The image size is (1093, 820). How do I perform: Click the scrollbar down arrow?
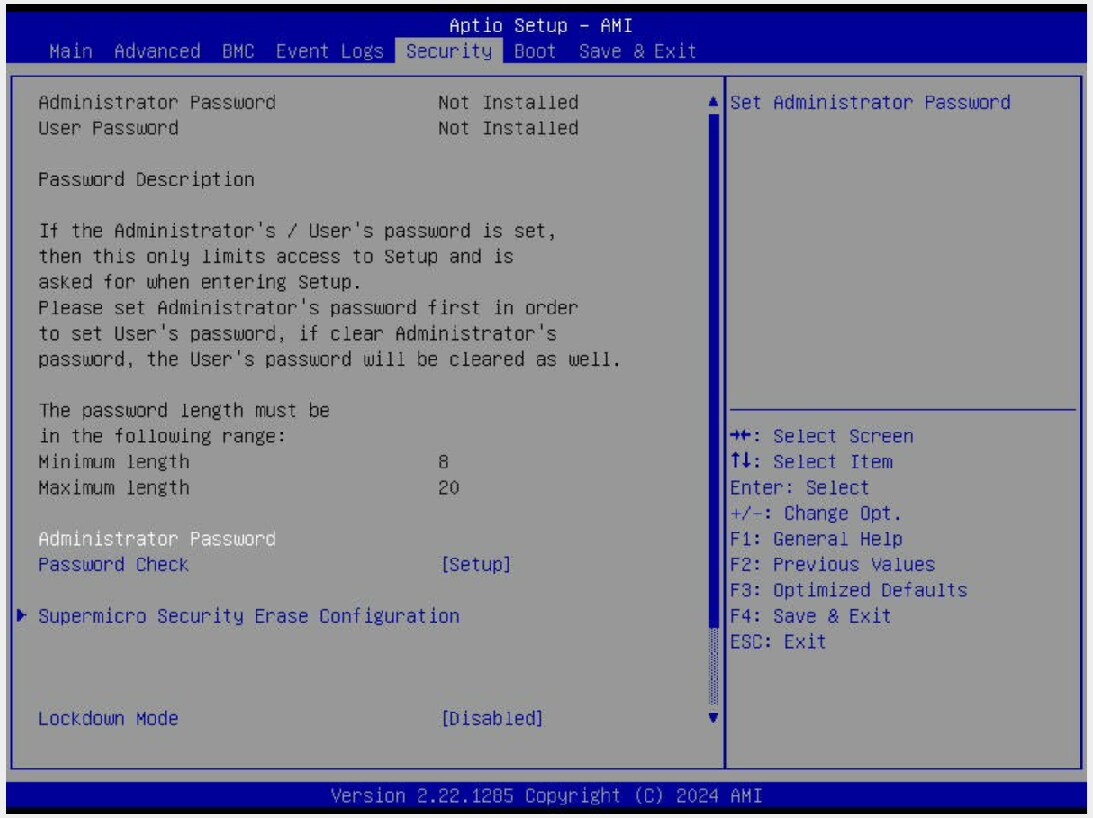click(713, 717)
